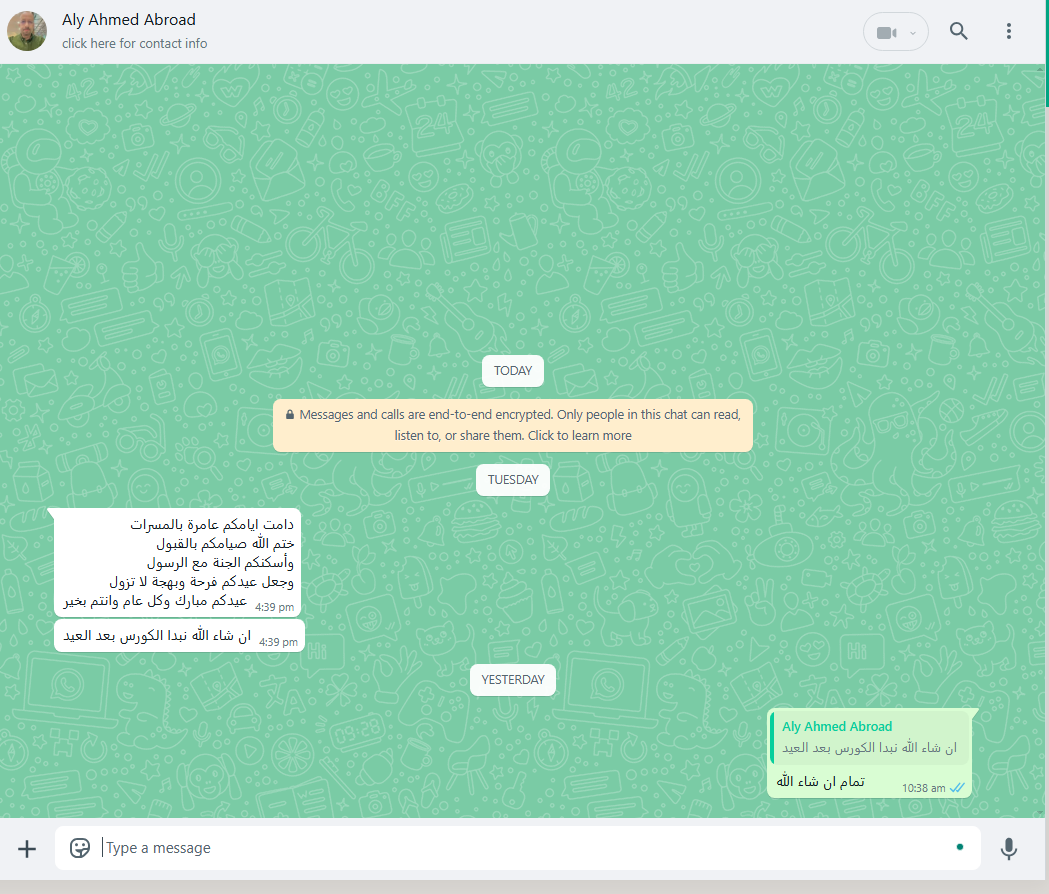Viewport: 1049px width, 894px height.
Task: Open the attach plus menu
Action: tap(27, 848)
